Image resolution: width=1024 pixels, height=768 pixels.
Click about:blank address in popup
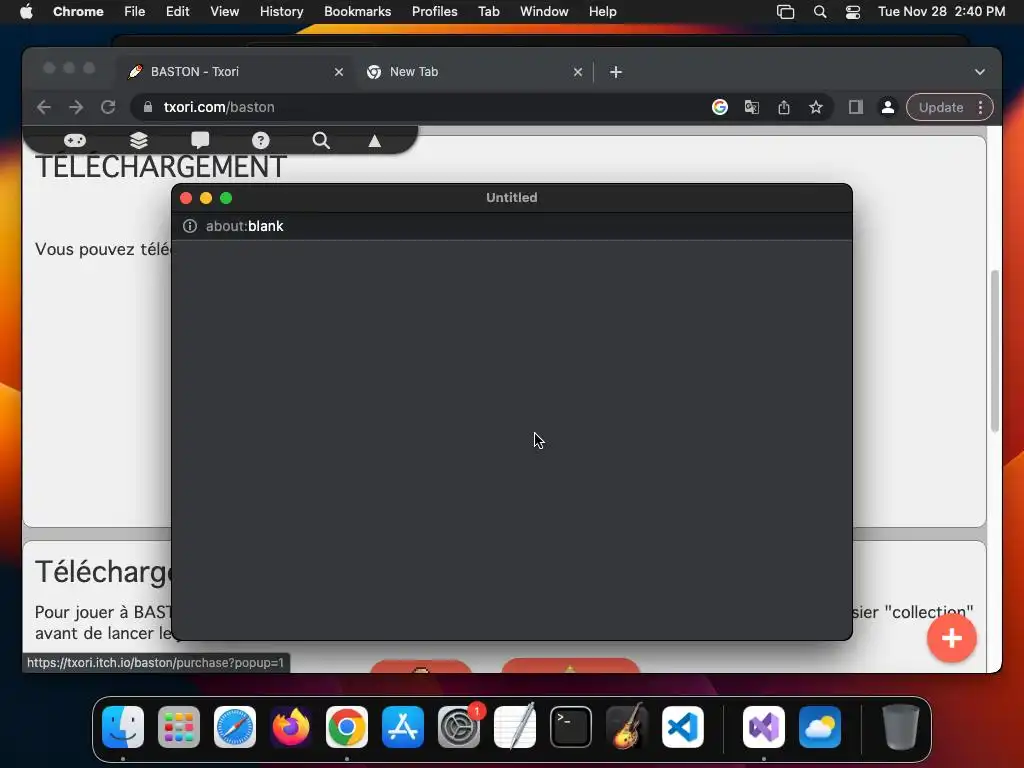244,226
